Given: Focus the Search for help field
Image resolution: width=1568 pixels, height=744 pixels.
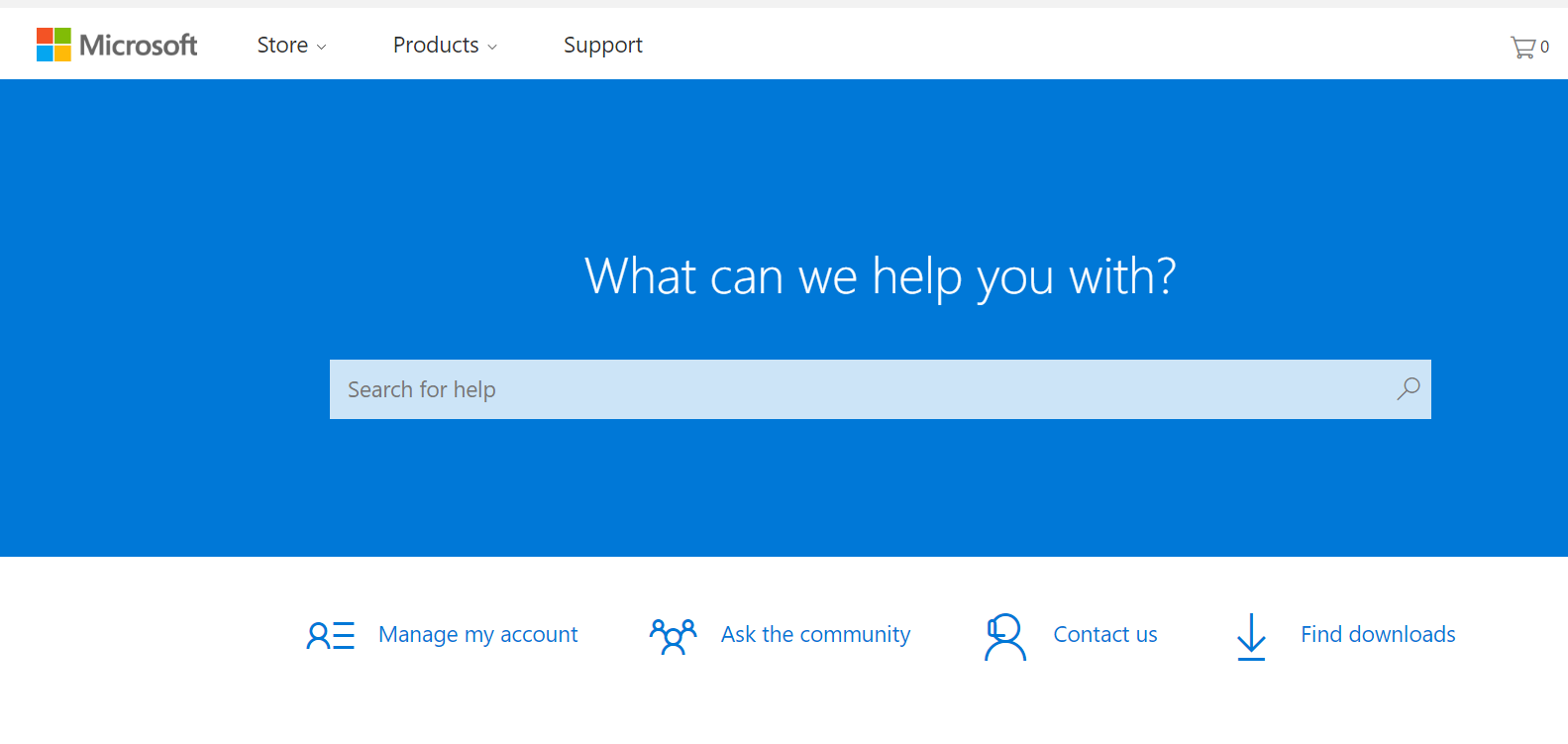Looking at the screenshot, I should click(862, 389).
